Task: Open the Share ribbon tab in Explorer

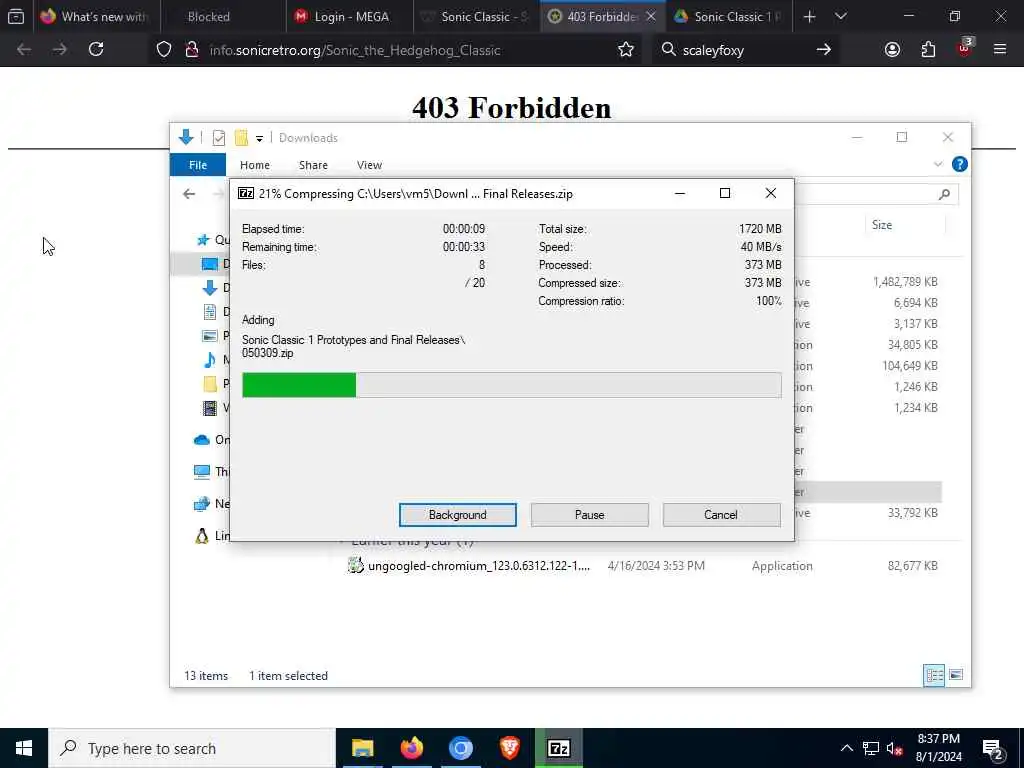Action: coord(313,165)
